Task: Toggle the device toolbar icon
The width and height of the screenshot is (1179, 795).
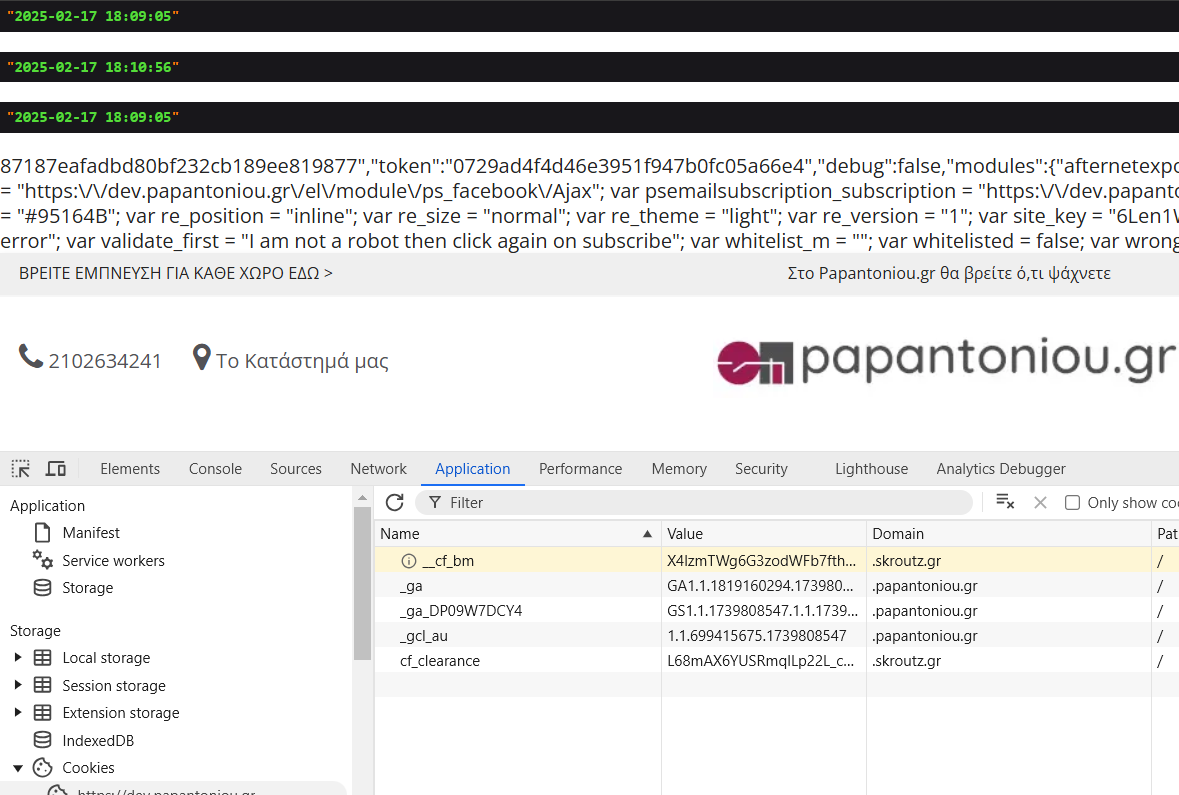Action: point(56,469)
